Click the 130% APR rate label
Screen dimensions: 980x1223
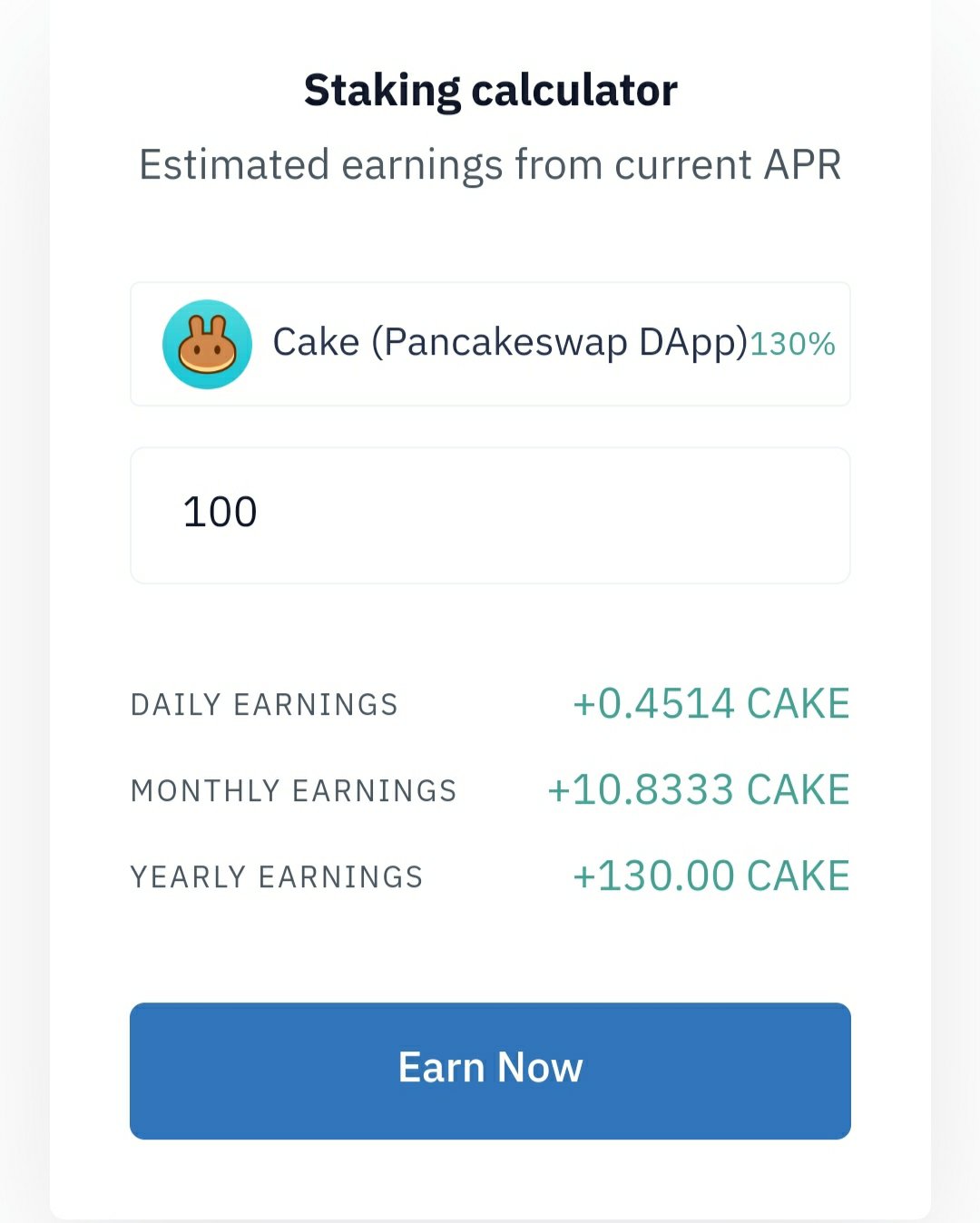(792, 344)
